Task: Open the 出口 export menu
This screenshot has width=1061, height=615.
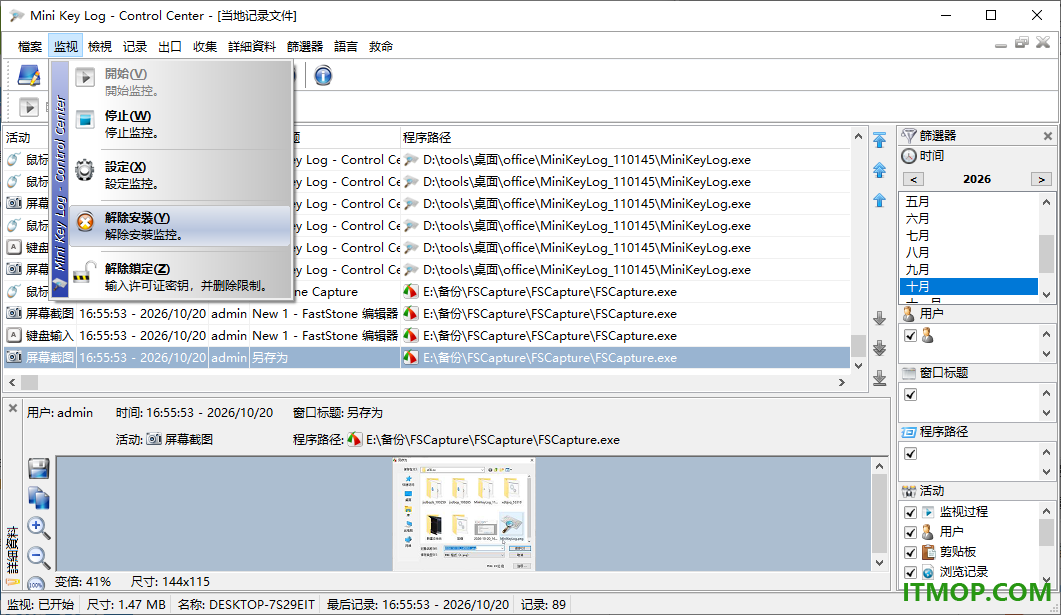Action: pos(170,47)
